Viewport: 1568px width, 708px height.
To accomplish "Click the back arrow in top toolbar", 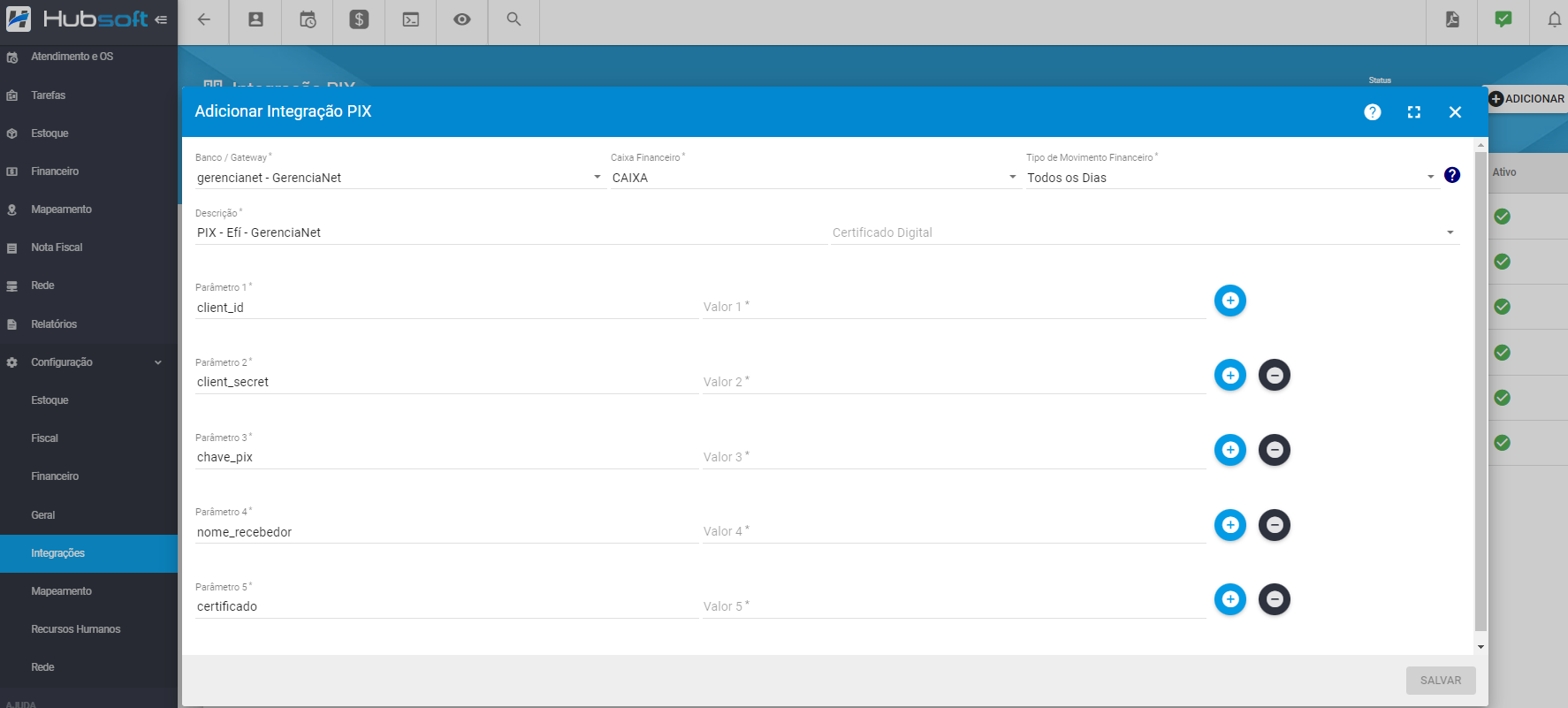I will point(204,19).
